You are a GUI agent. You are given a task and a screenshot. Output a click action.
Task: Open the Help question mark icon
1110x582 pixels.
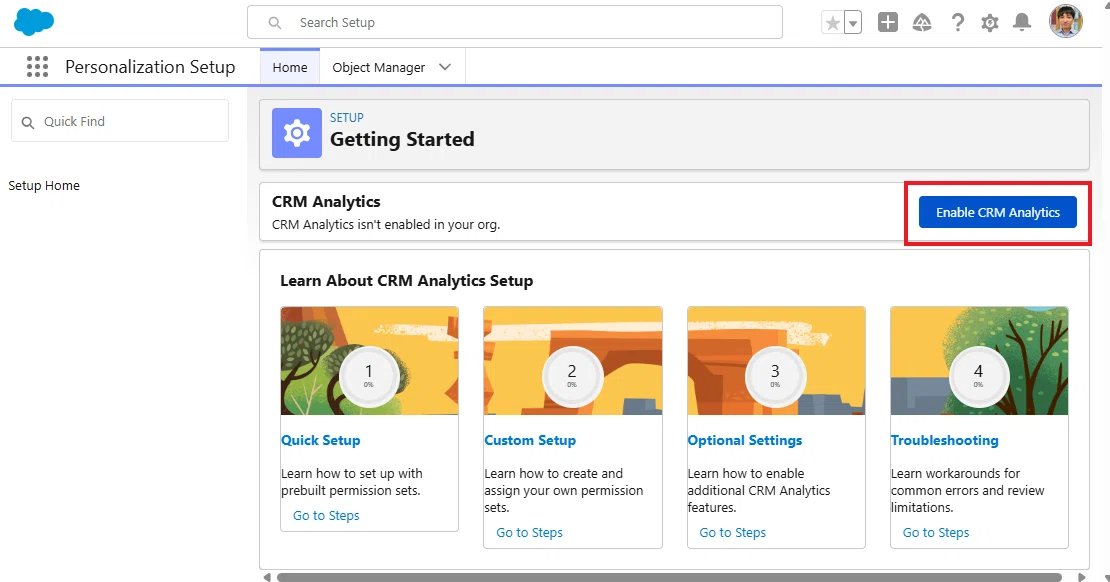[958, 23]
